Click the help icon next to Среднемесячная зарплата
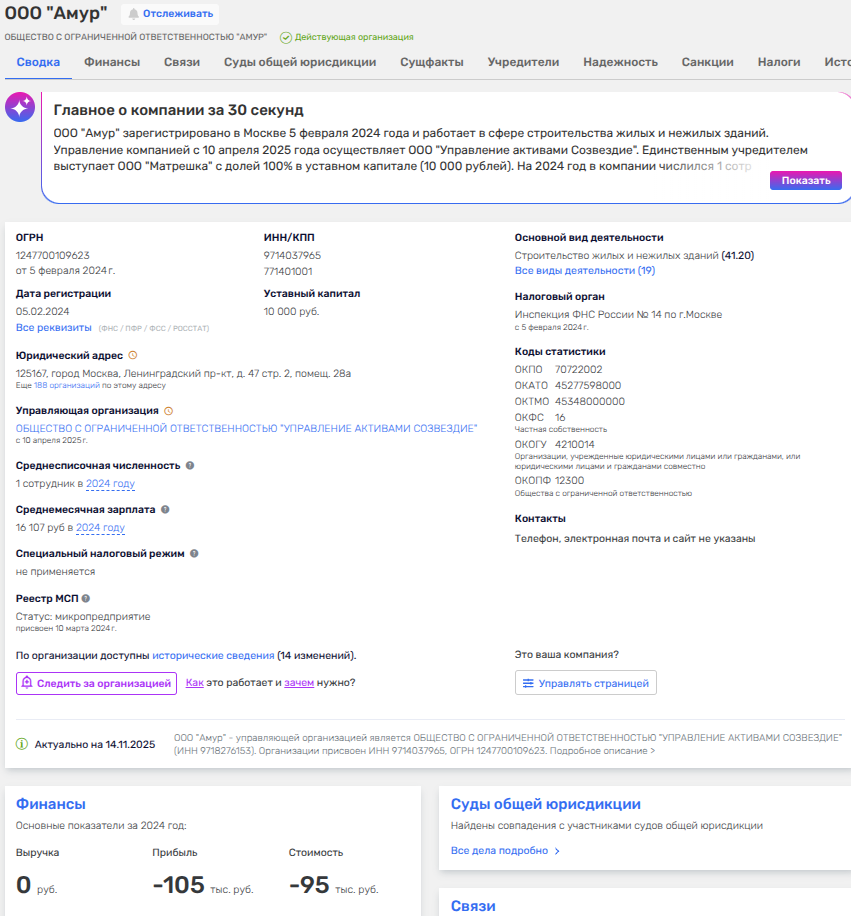This screenshot has width=851, height=916. coord(166,509)
